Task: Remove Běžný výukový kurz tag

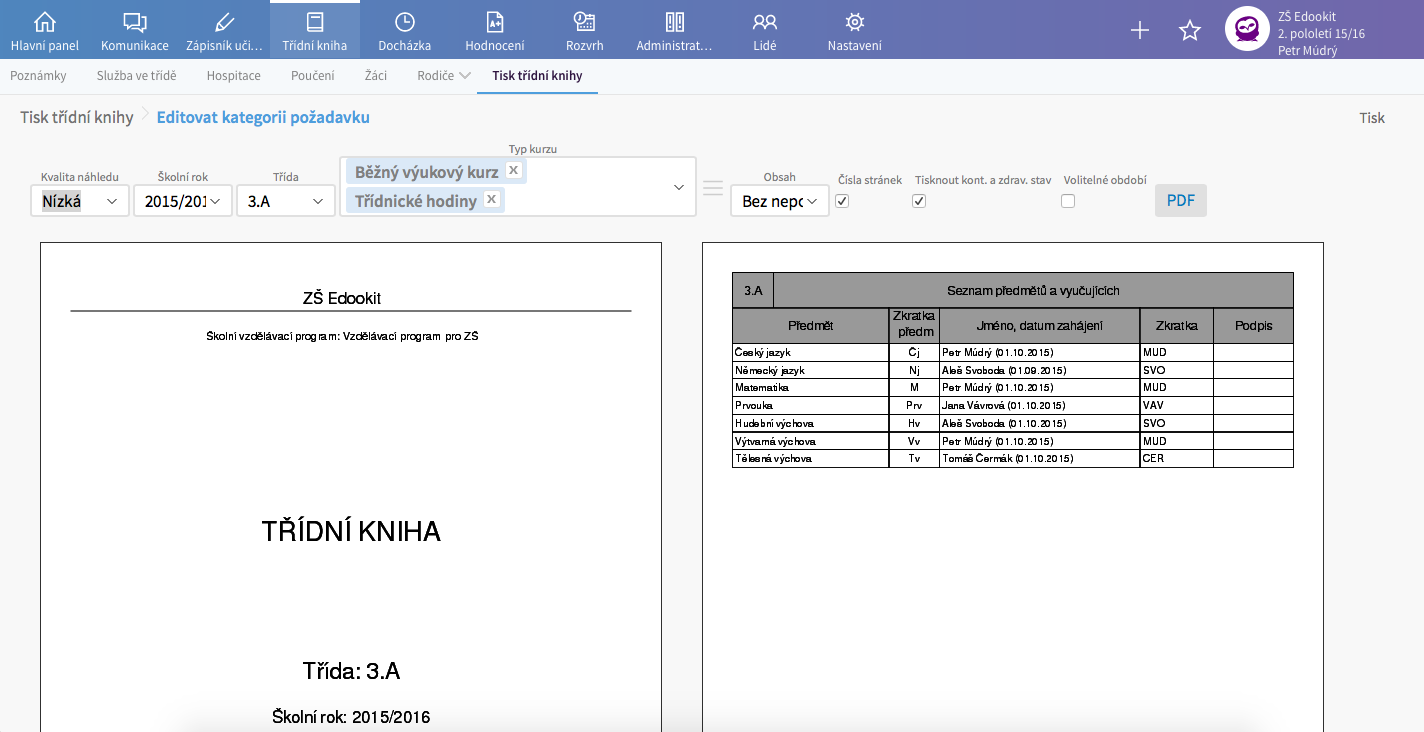Action: point(513,170)
